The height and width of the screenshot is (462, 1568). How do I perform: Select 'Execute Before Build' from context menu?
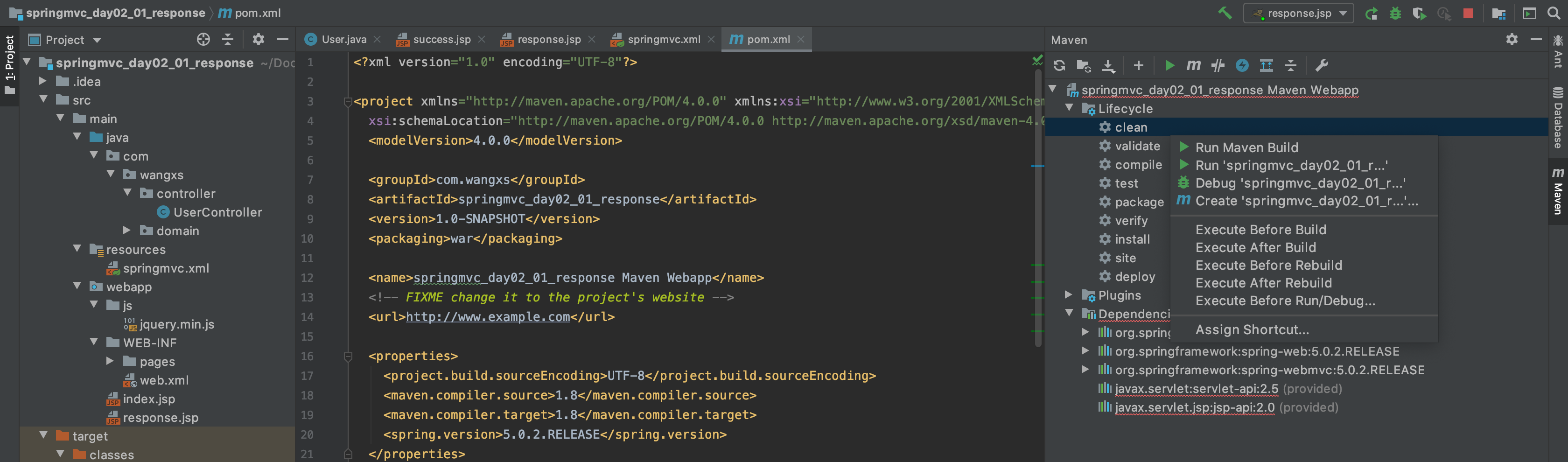click(1260, 230)
